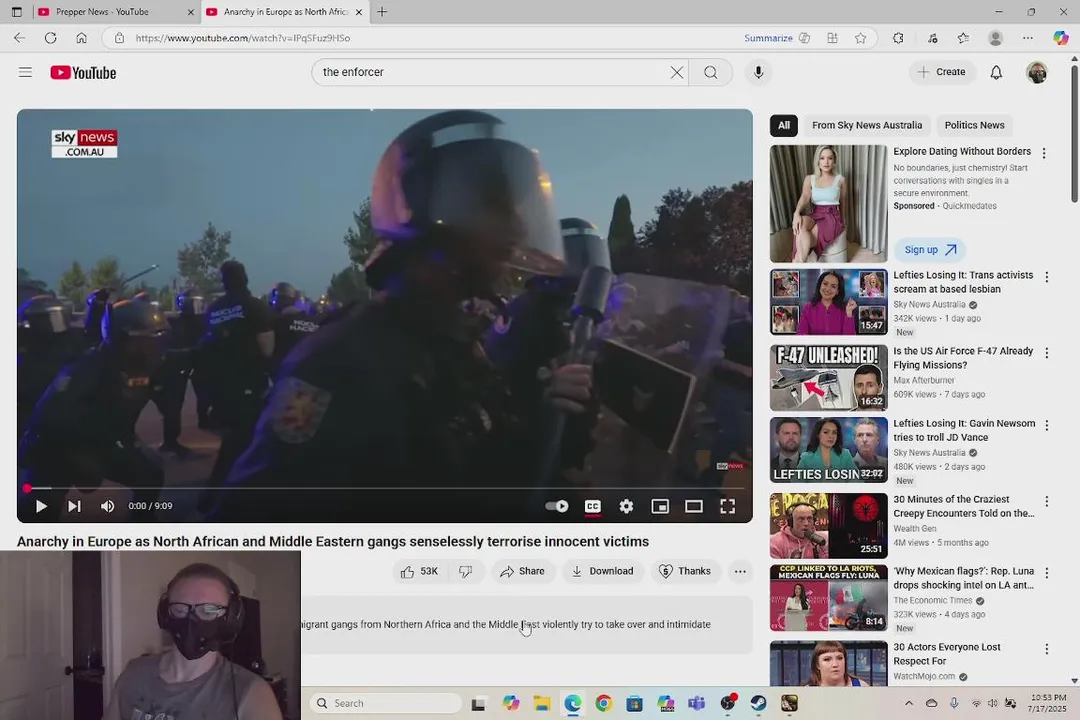Select the All filter chip
1080x720 pixels.
click(x=784, y=125)
